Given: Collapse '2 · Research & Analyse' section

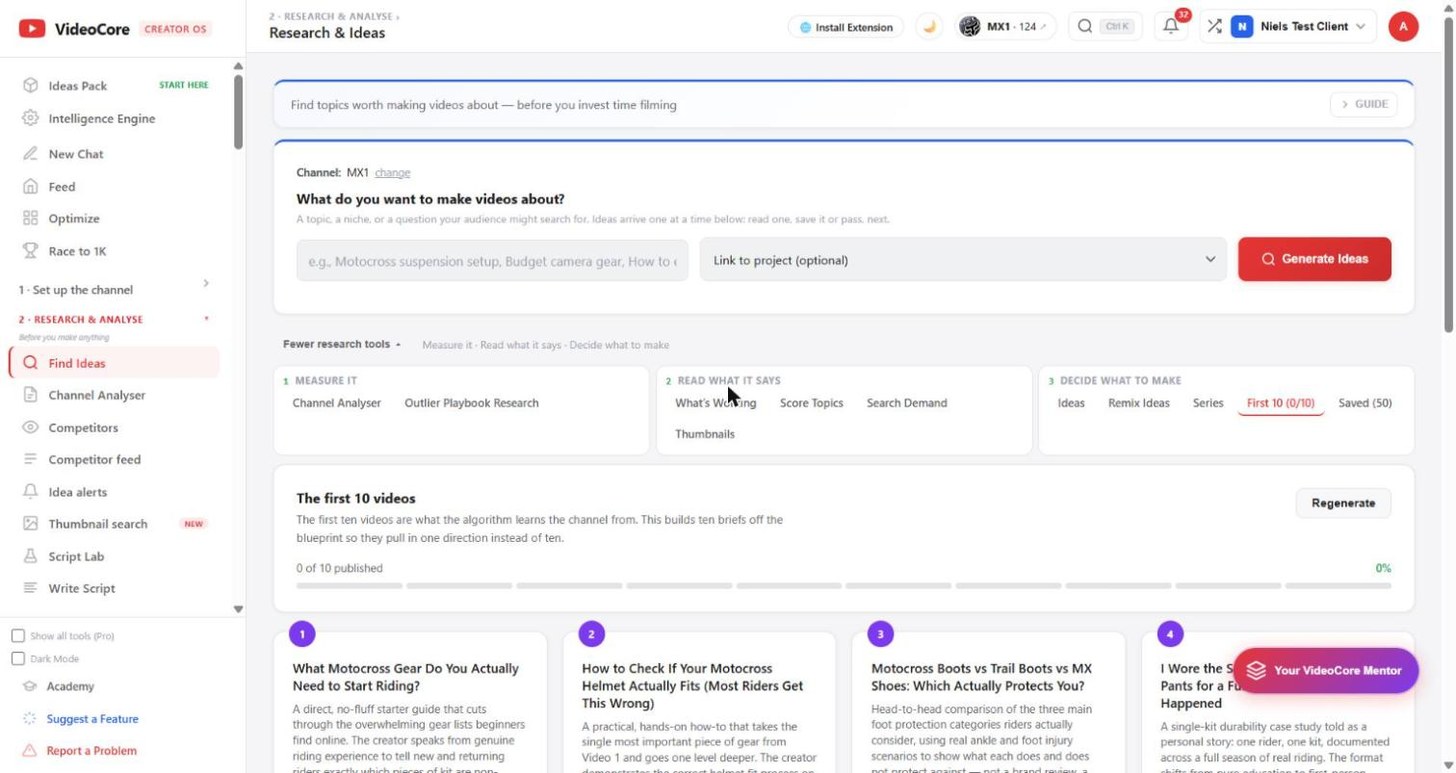Looking at the screenshot, I should (115, 319).
